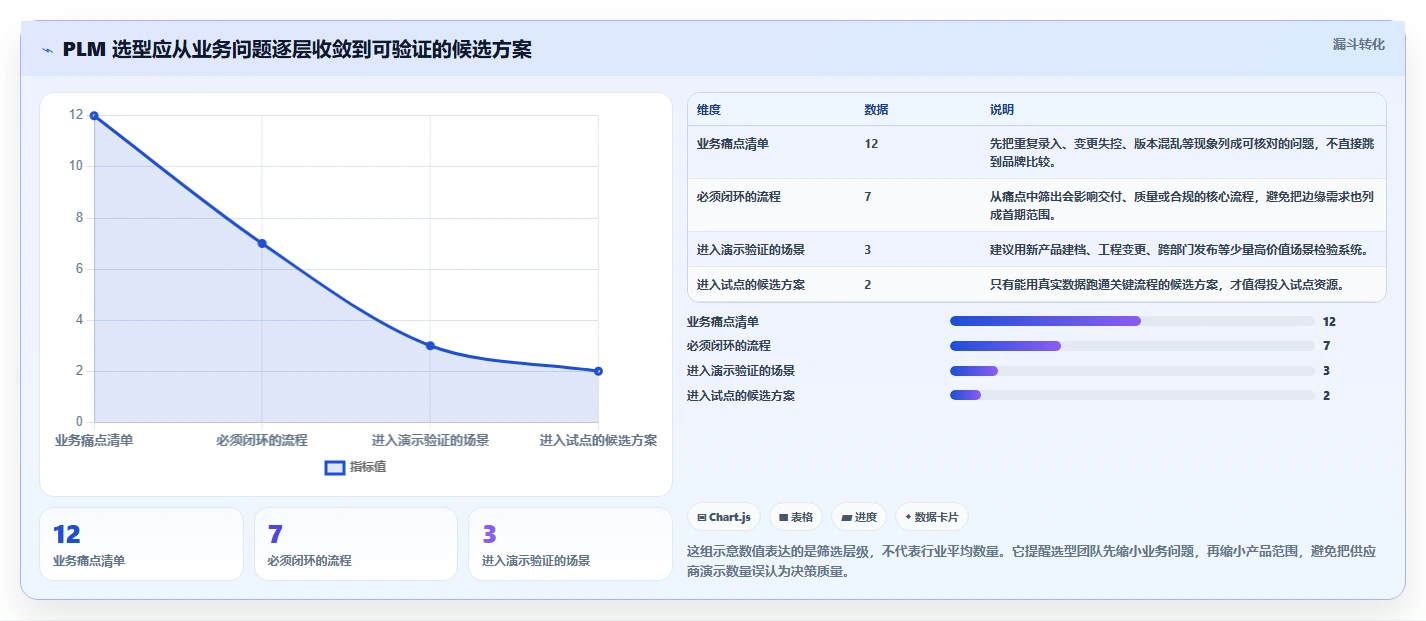Click the data value 3 in the table
Viewport: 1426px width, 621px height.
867,249
